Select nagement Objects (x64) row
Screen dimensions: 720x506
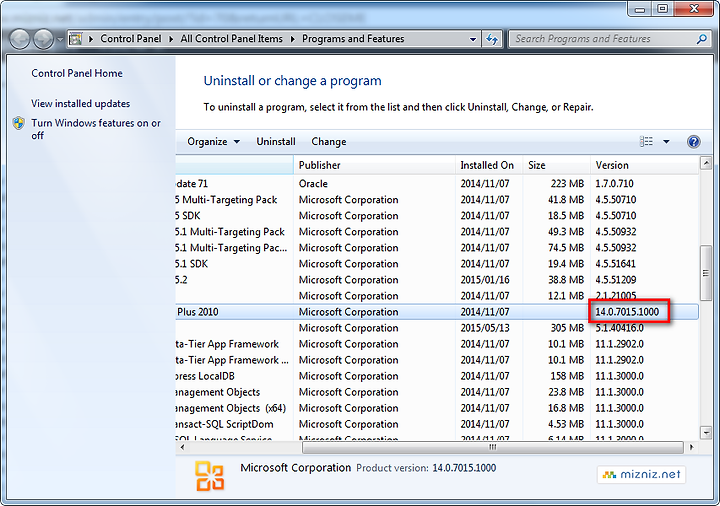click(437, 408)
